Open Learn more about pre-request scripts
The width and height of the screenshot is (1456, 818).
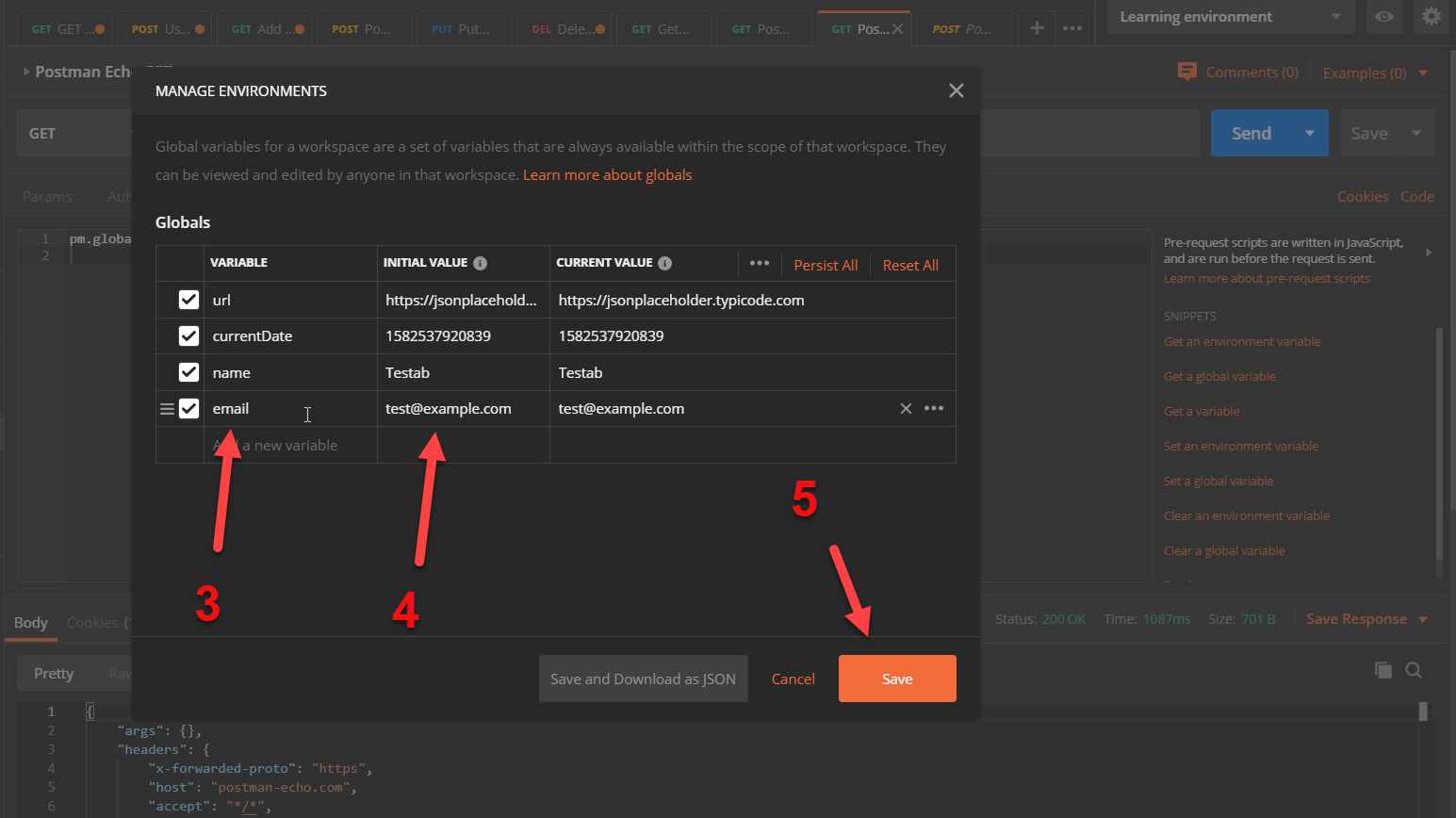[1267, 278]
